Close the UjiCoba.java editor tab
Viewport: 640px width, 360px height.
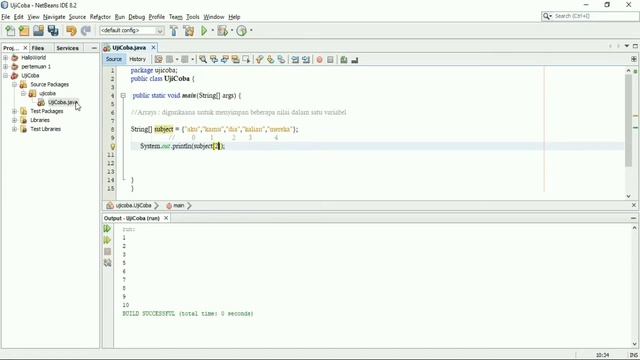[153, 48]
